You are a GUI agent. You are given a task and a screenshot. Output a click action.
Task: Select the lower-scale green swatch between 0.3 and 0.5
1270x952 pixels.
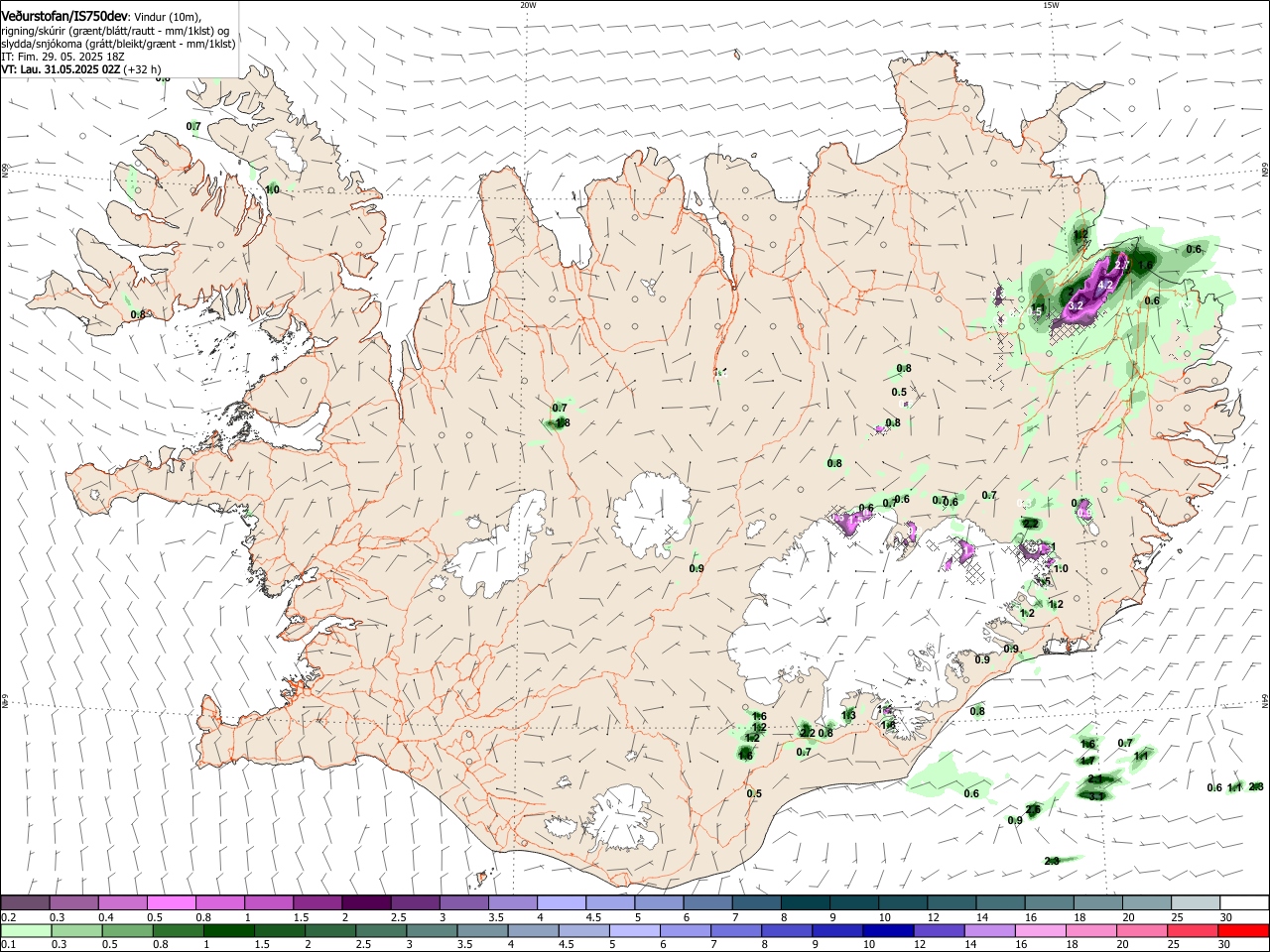pyautogui.click(x=76, y=931)
